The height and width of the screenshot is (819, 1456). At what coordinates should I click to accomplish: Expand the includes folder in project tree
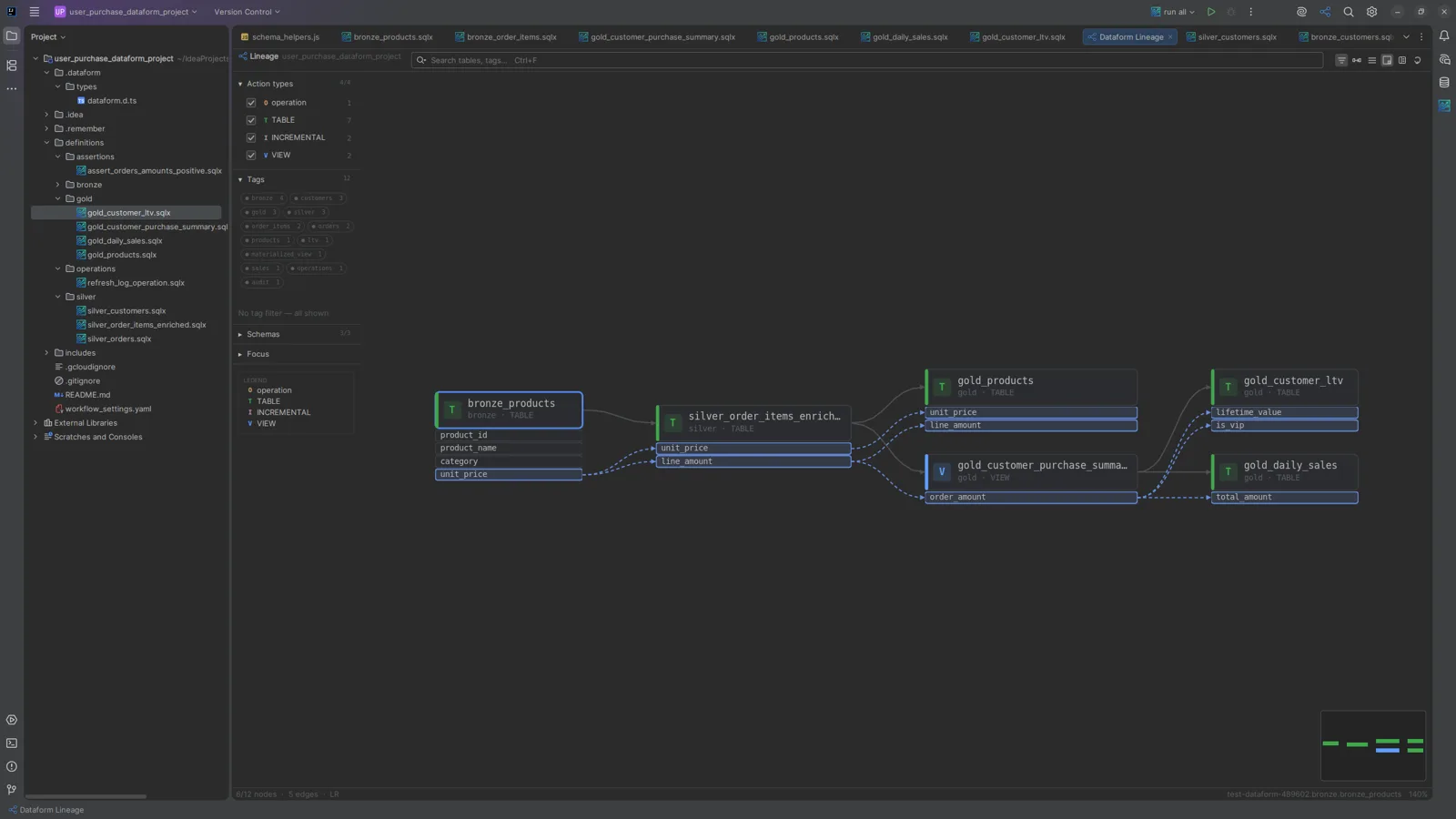click(47, 353)
